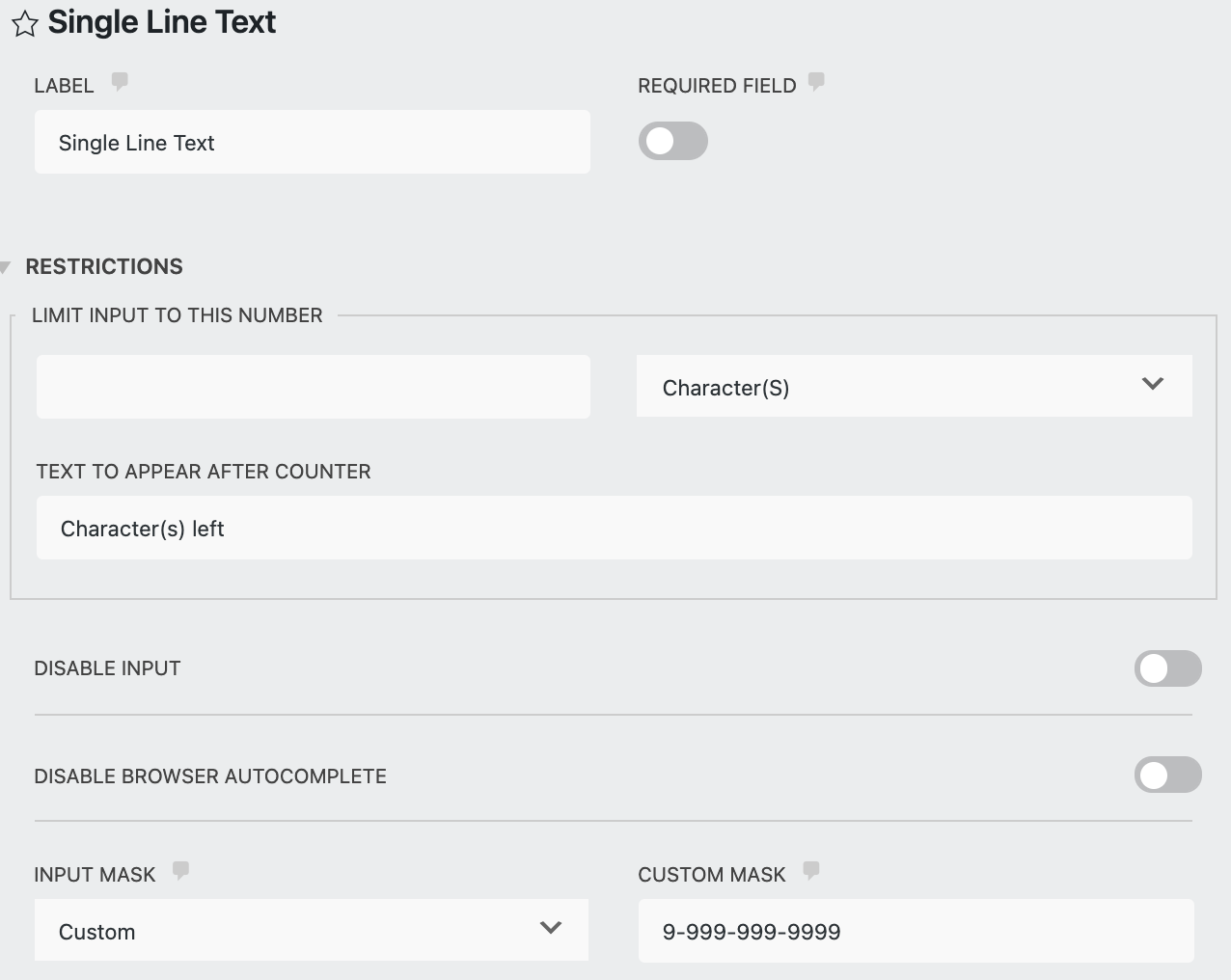
Task: Click the Single Line Text heading title
Action: click(x=161, y=21)
